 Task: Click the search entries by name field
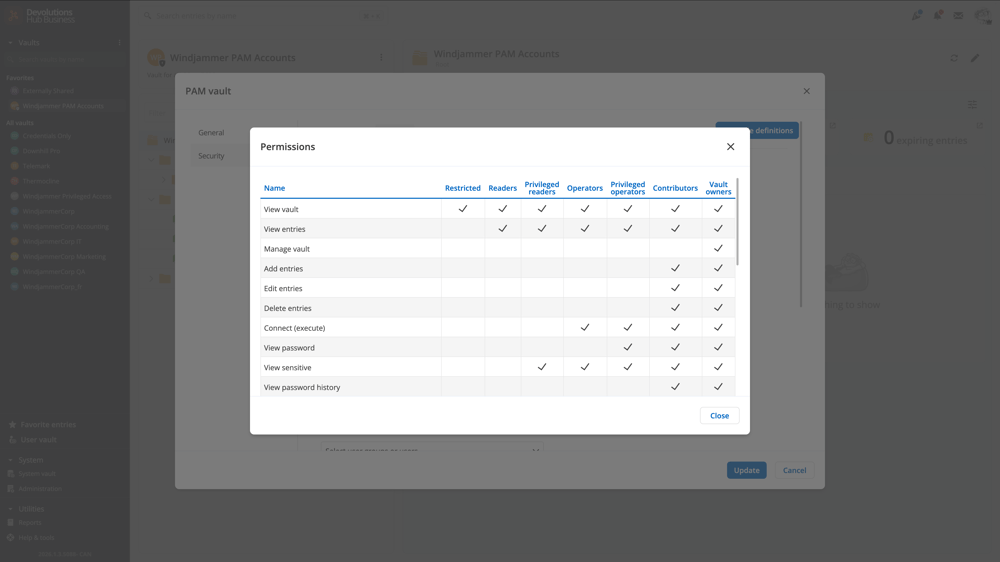[263, 16]
